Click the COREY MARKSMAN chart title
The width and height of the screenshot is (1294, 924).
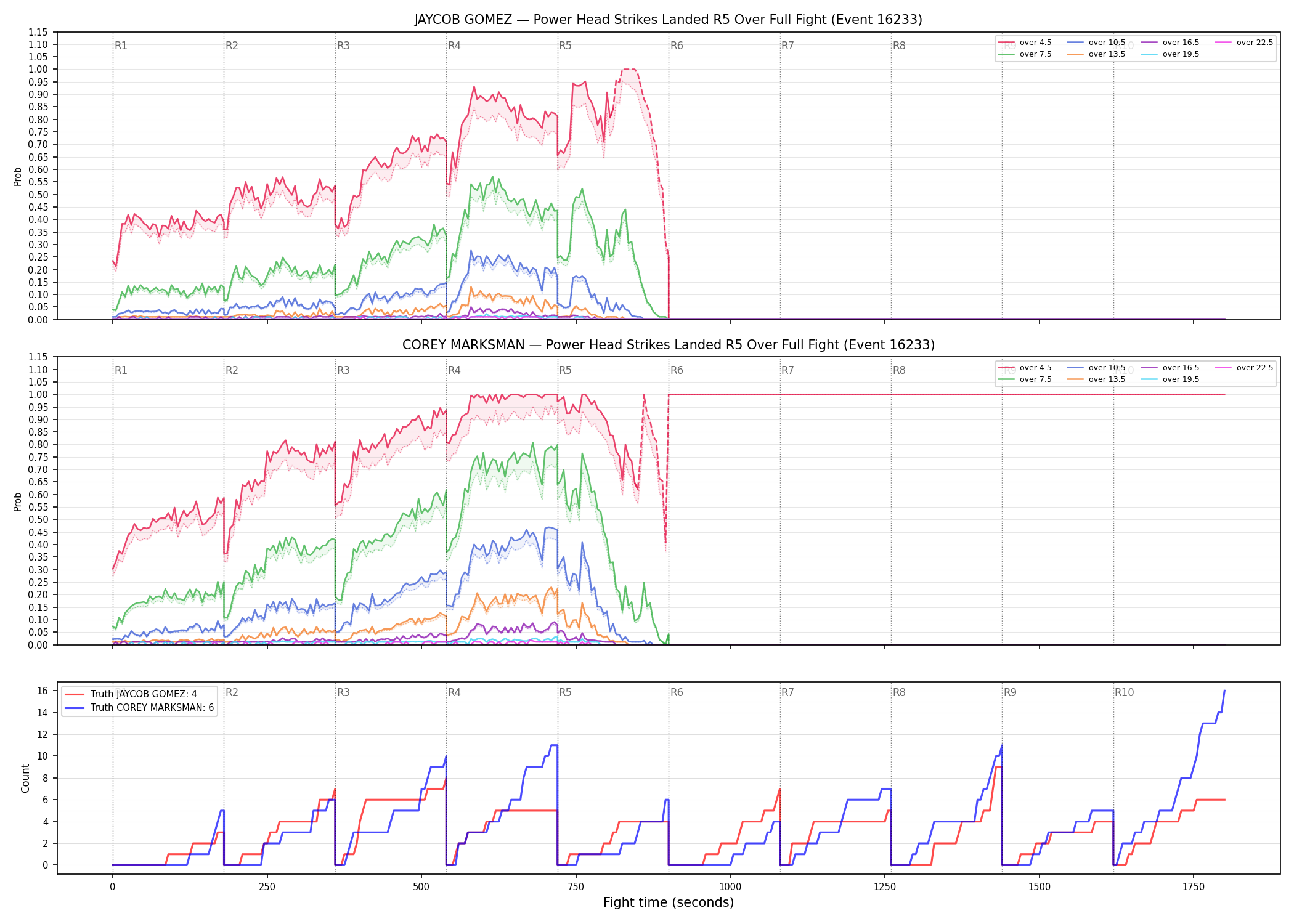pyautogui.click(x=668, y=345)
